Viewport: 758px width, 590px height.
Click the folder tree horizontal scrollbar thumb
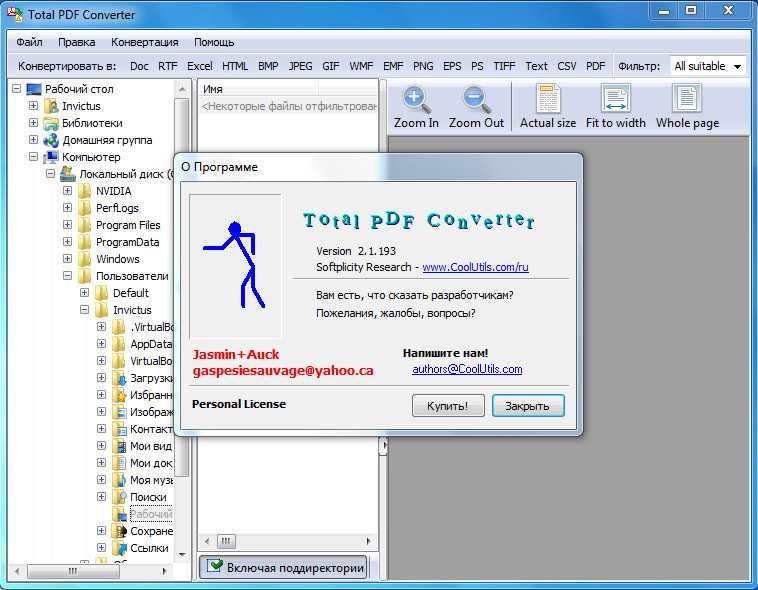click(73, 571)
